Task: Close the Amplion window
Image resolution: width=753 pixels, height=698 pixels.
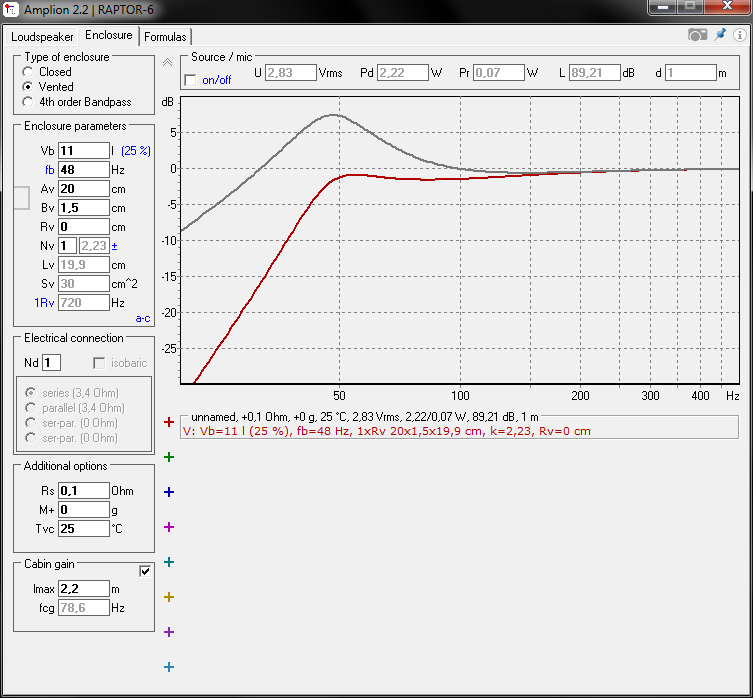Action: coord(727,7)
